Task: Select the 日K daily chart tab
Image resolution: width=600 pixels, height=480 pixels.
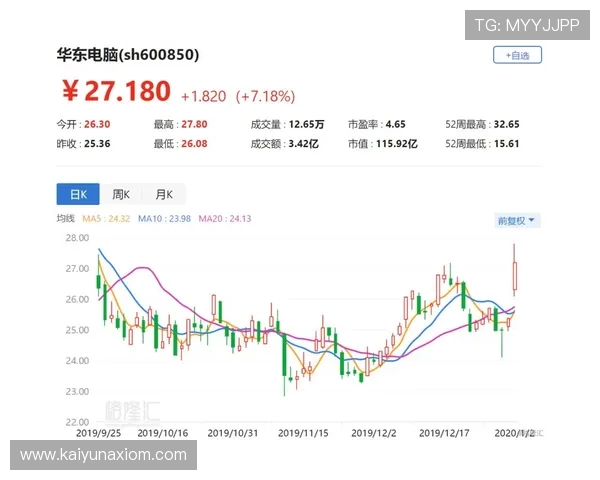Action: [x=78, y=194]
